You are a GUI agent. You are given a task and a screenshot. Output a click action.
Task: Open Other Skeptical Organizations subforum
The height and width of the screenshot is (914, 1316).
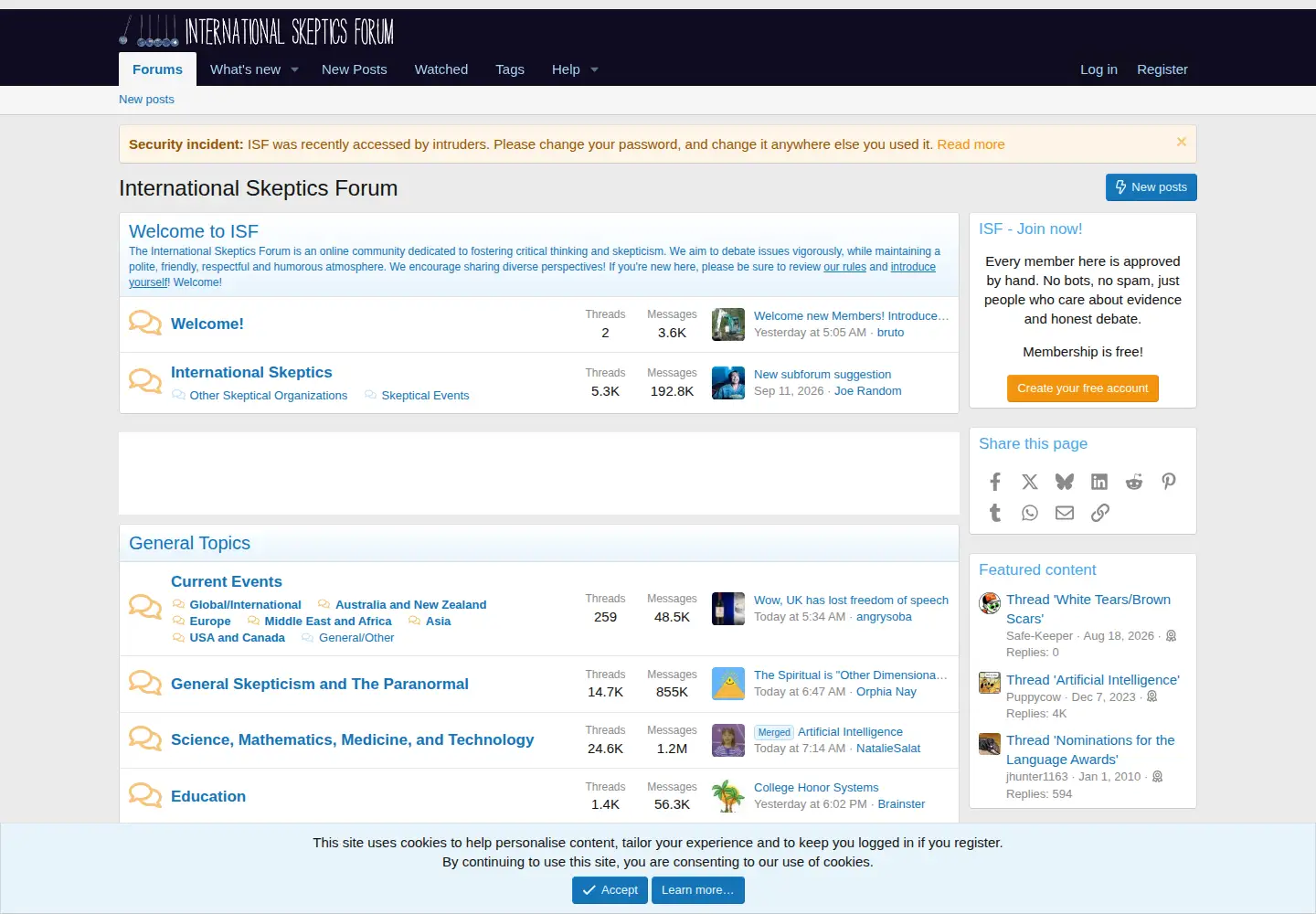pos(269,396)
